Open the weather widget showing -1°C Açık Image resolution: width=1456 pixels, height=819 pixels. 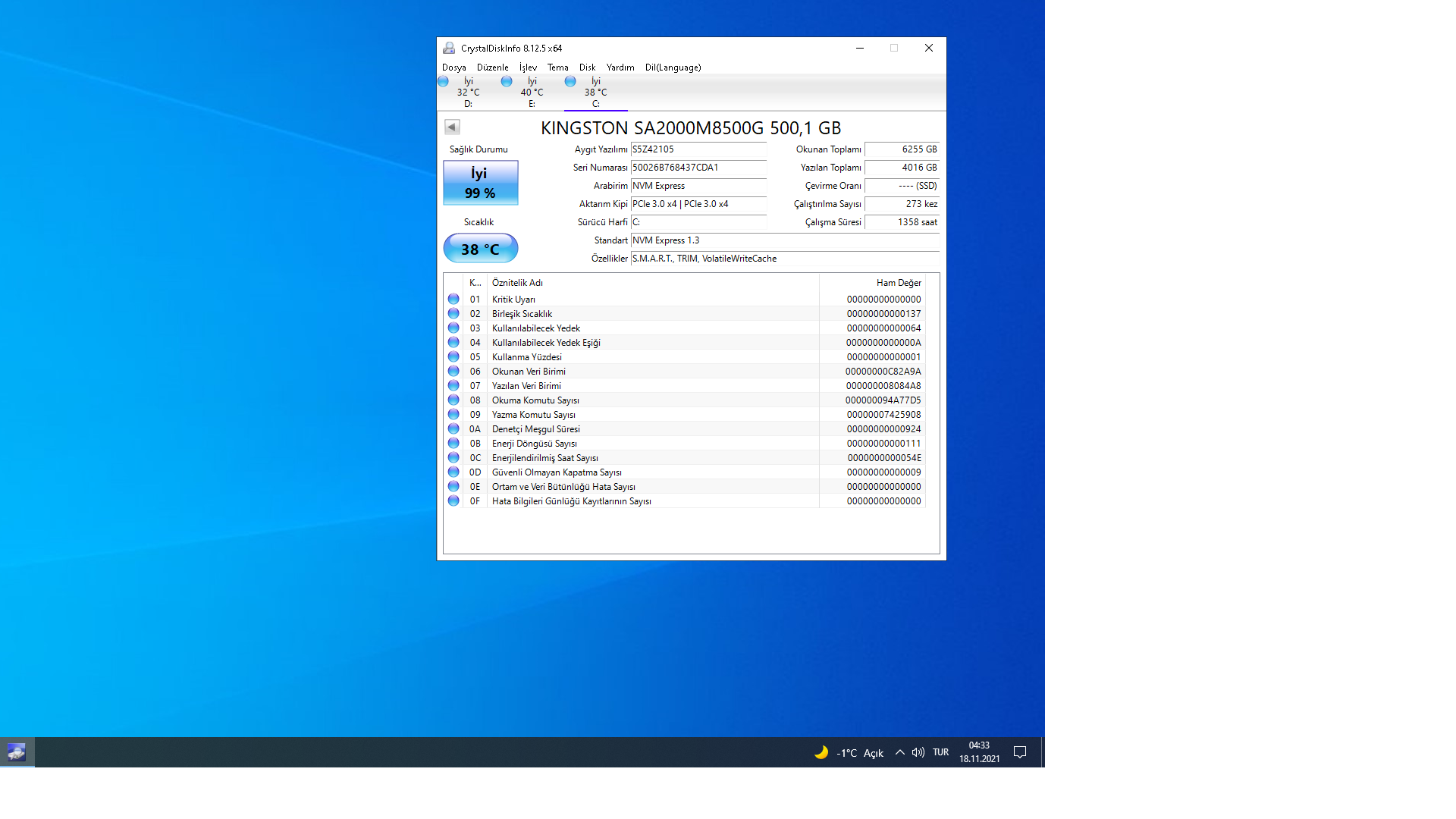849,752
